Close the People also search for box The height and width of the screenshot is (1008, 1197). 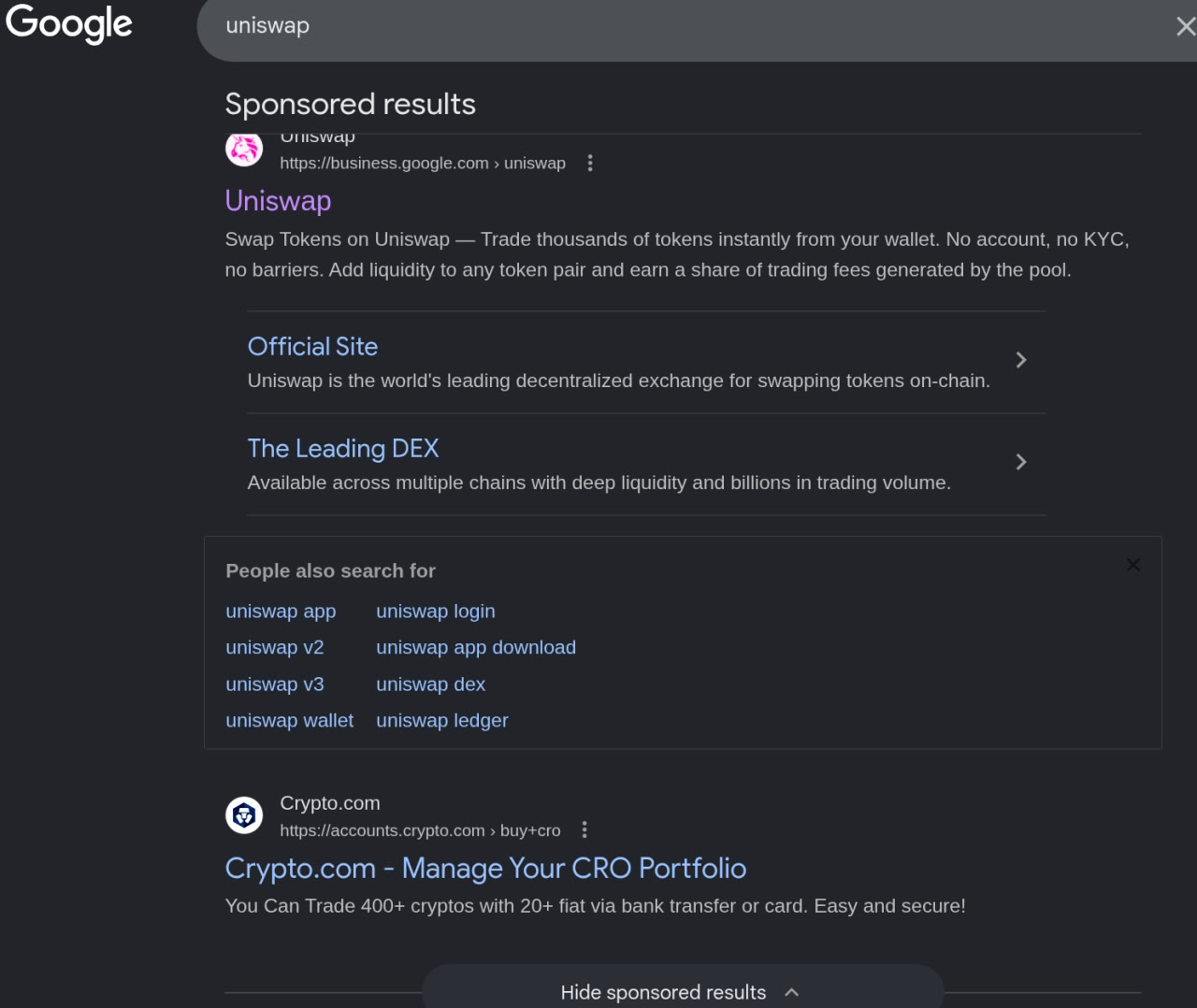tap(1132, 565)
